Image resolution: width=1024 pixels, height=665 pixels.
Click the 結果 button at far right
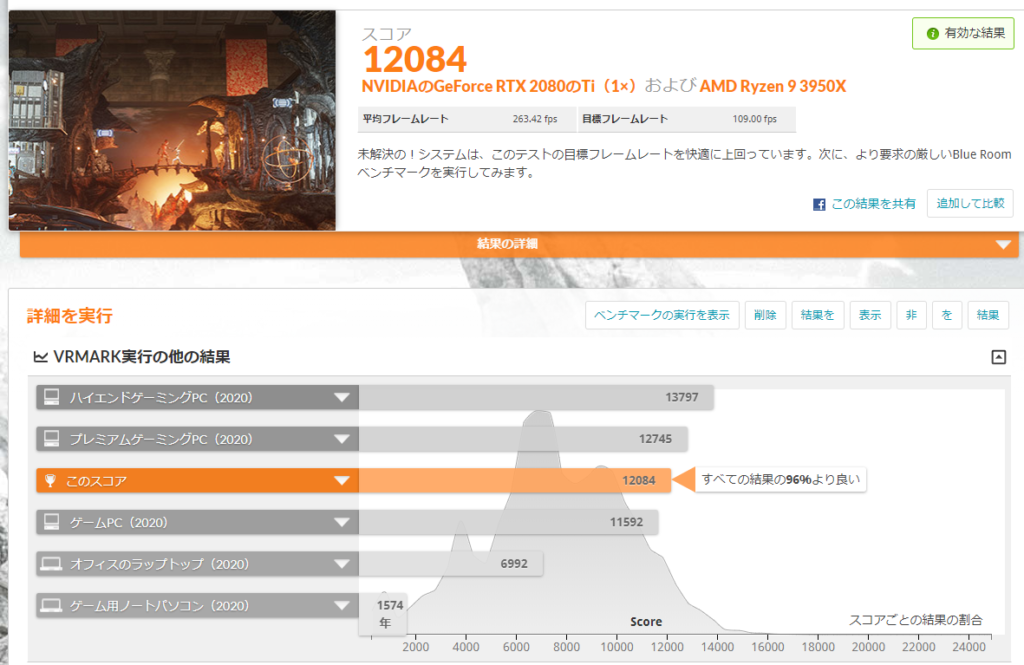pos(987,315)
